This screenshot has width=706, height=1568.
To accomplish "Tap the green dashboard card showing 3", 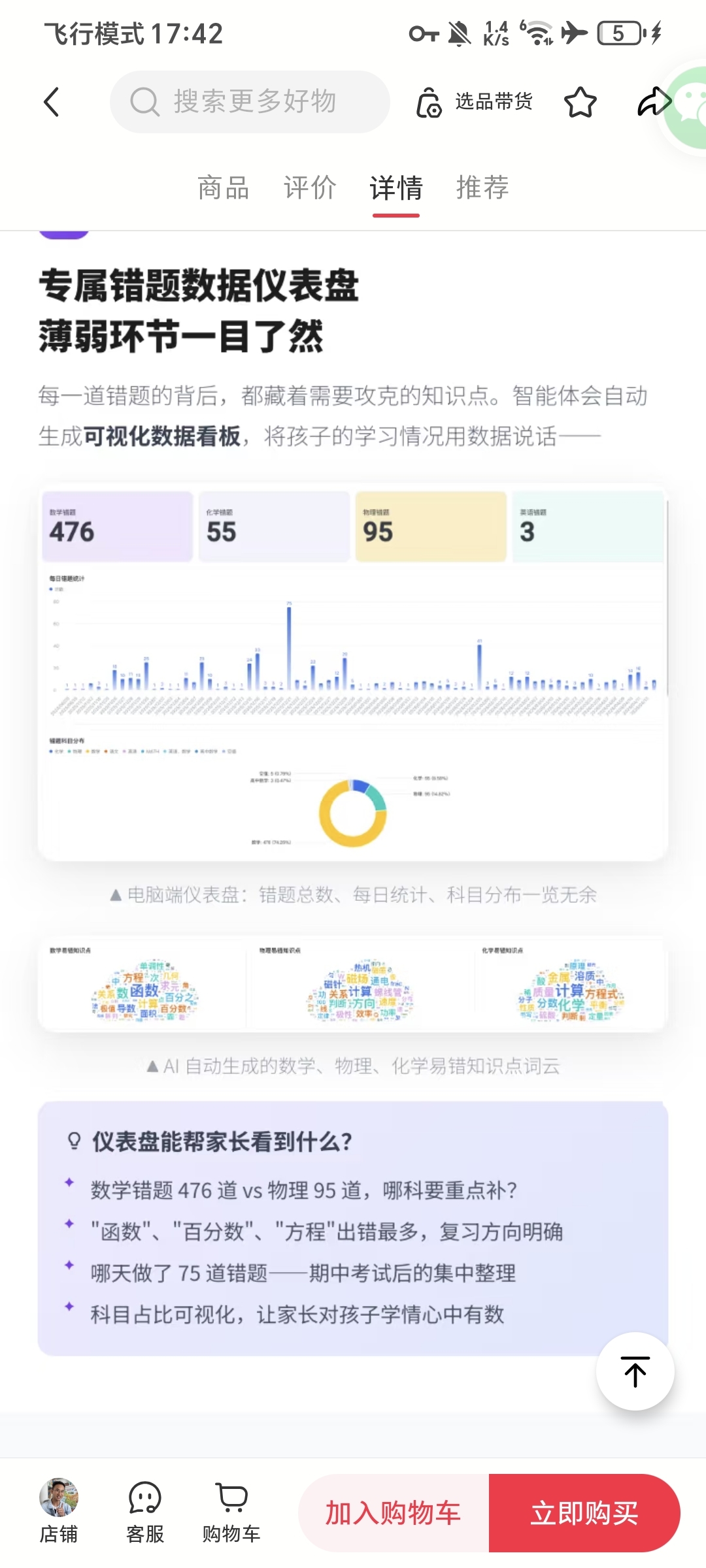I will (x=588, y=527).
